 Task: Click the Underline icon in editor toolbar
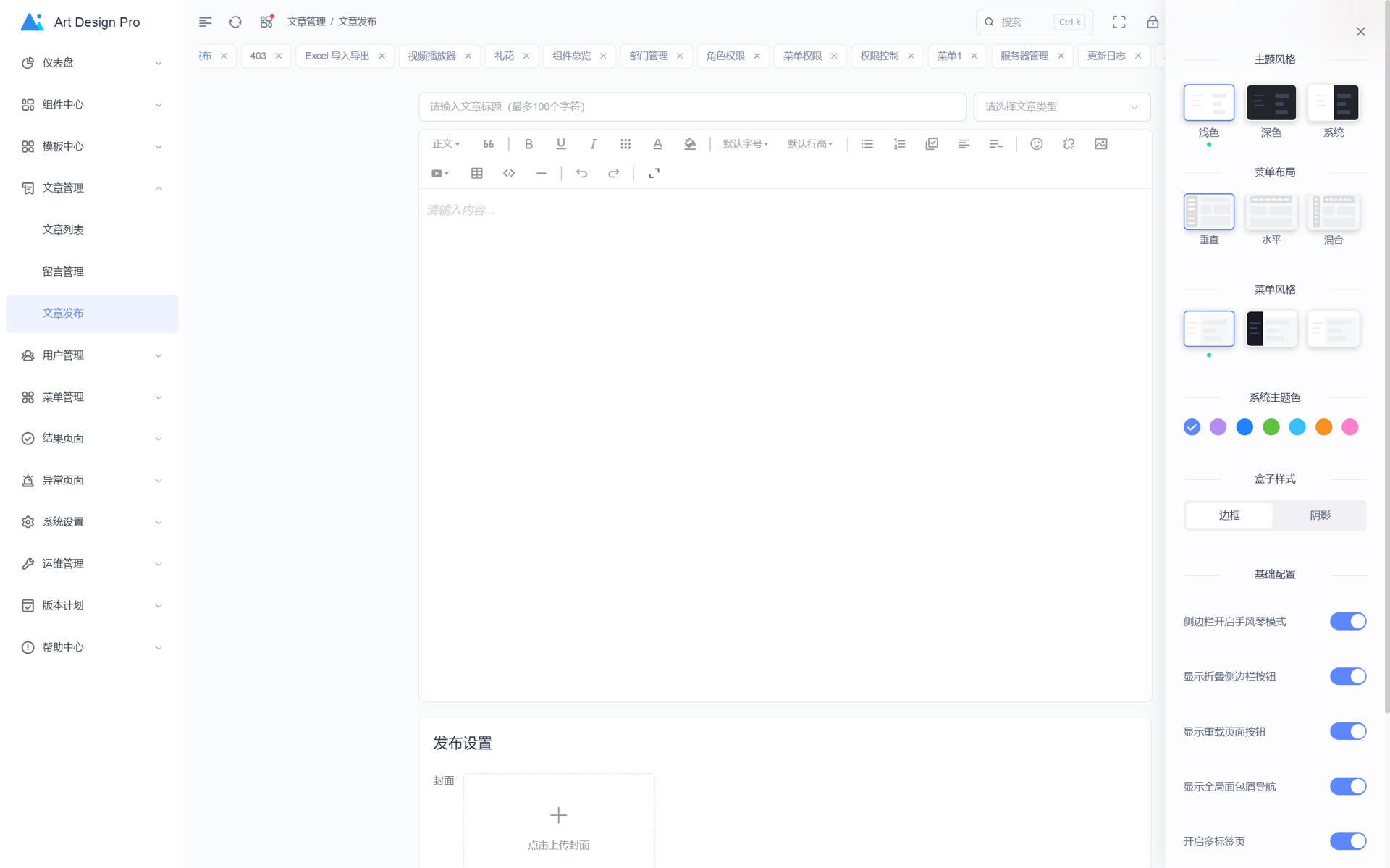click(560, 144)
